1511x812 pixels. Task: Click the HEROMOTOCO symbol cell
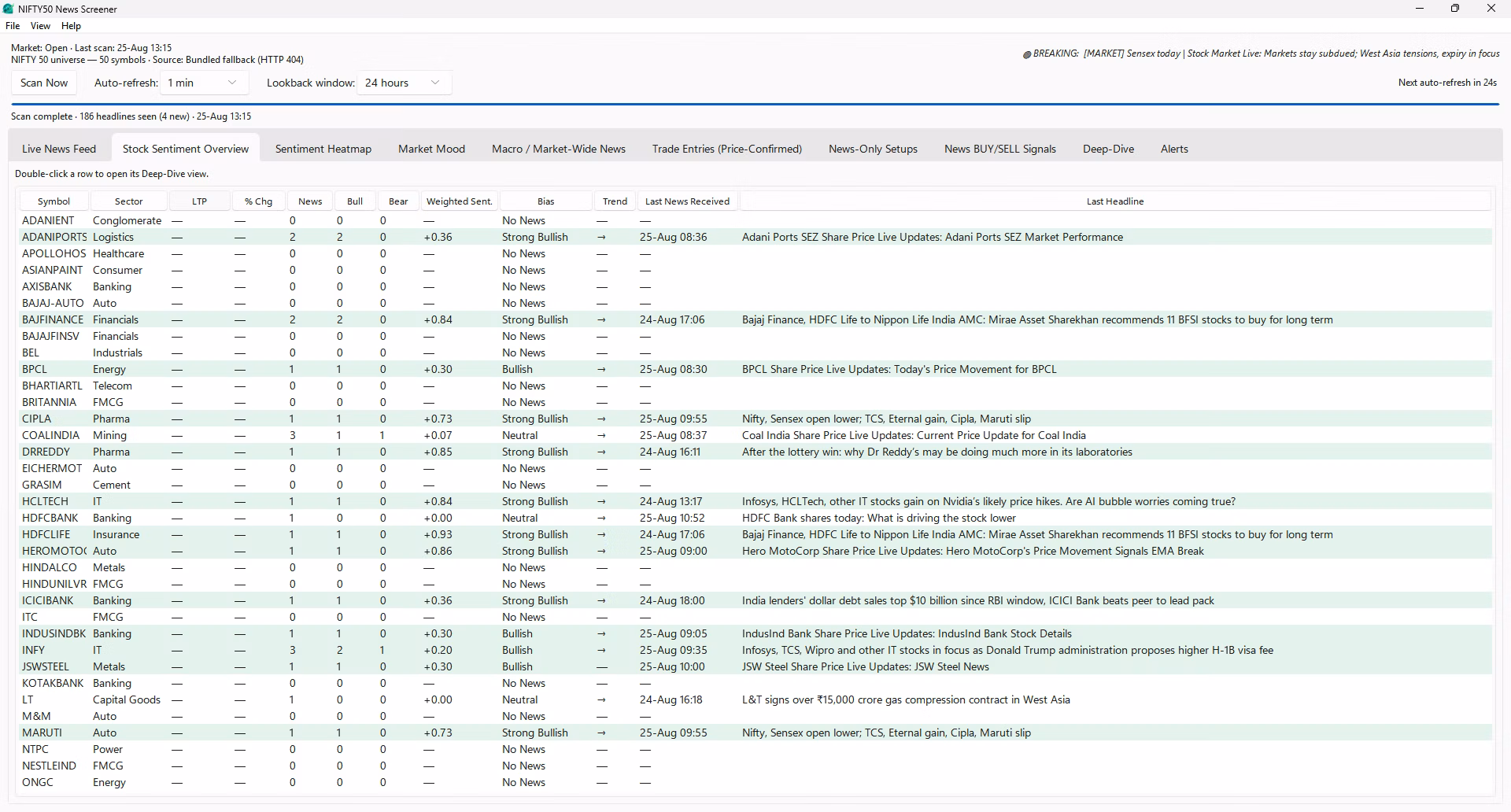(x=54, y=551)
